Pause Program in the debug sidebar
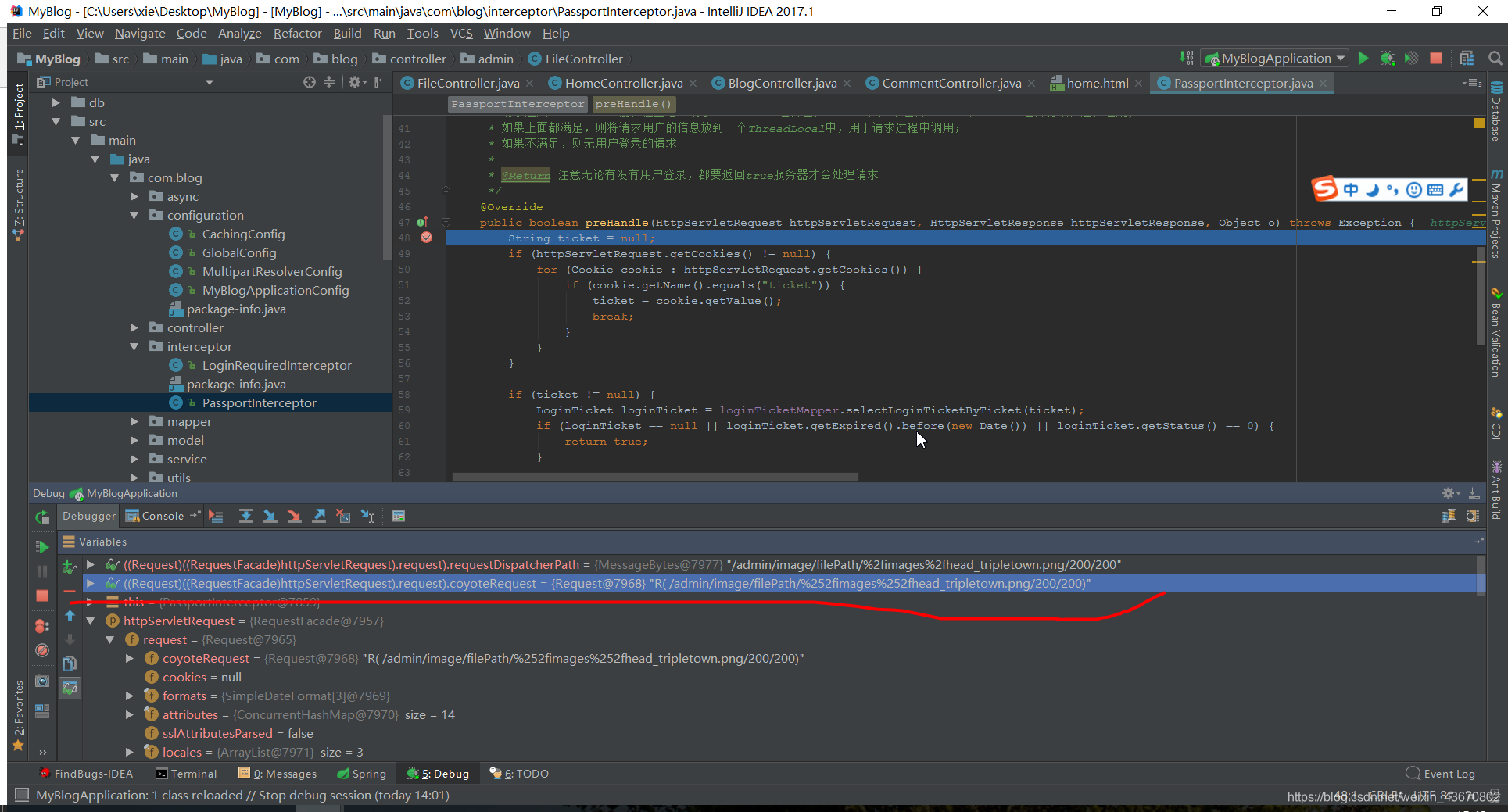 [42, 571]
